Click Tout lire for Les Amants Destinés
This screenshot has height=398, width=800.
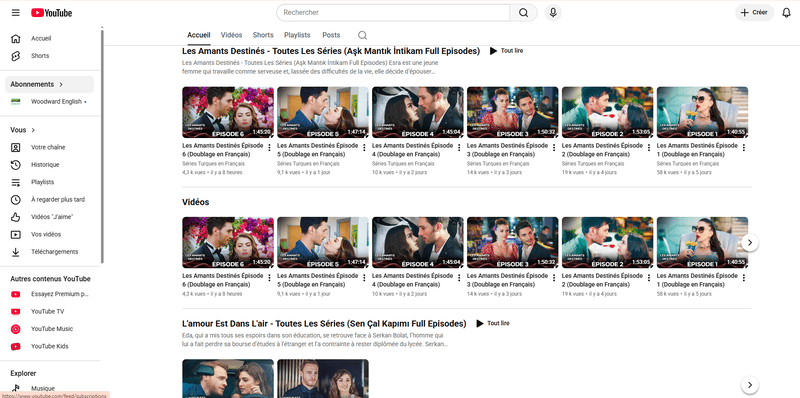506,51
